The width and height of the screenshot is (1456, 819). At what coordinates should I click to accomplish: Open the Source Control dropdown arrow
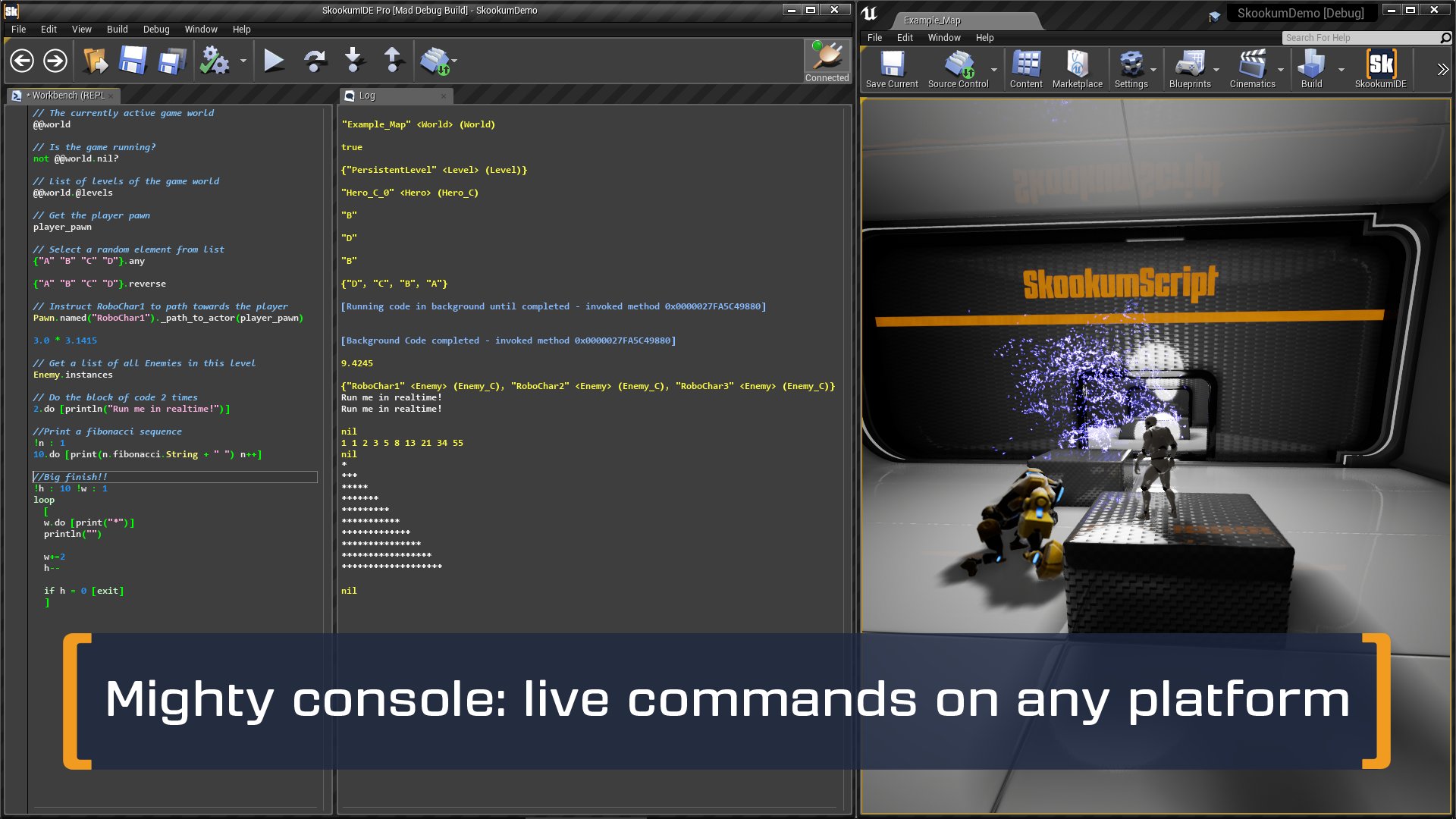994,70
